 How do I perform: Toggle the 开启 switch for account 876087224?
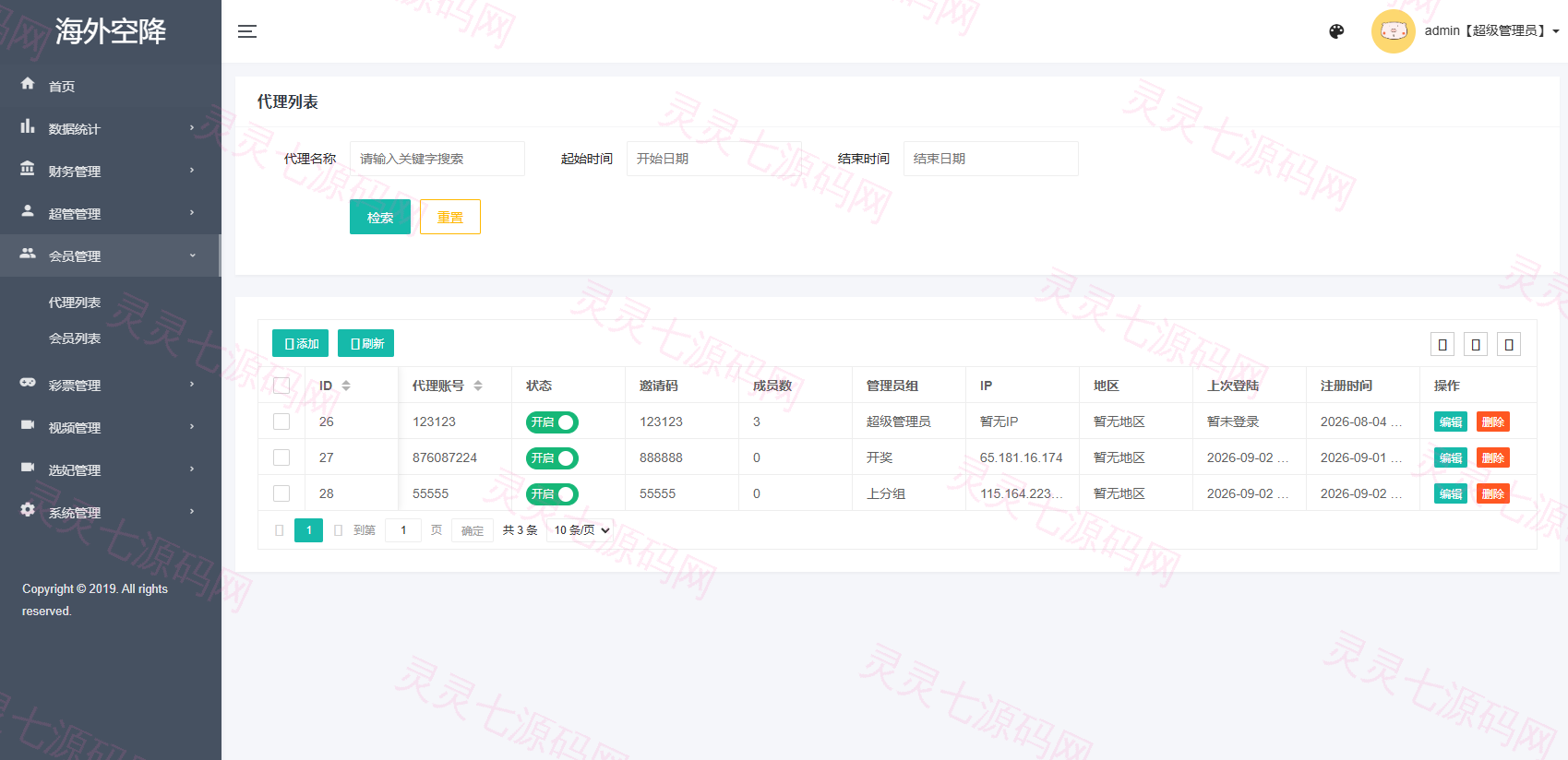coord(552,458)
